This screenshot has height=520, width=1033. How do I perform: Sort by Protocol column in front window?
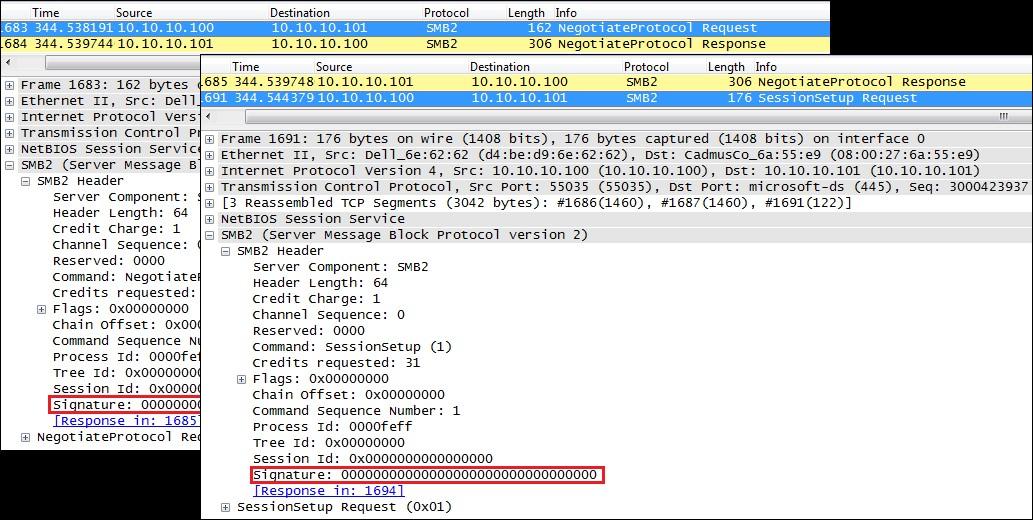click(646, 67)
